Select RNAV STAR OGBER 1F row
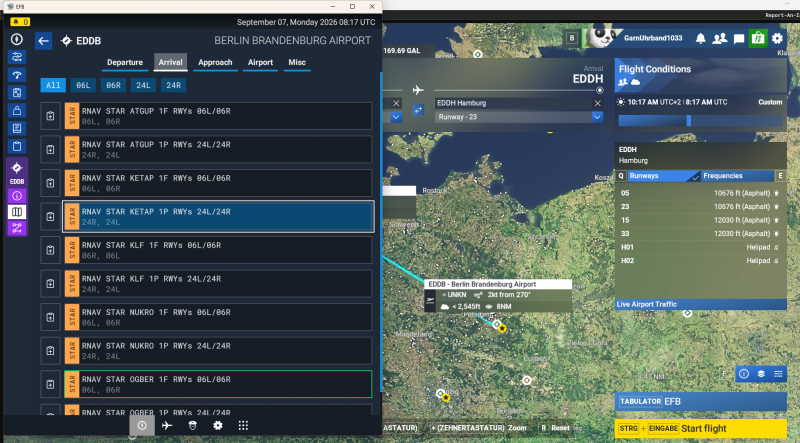This screenshot has height=443, width=800. [x=218, y=384]
